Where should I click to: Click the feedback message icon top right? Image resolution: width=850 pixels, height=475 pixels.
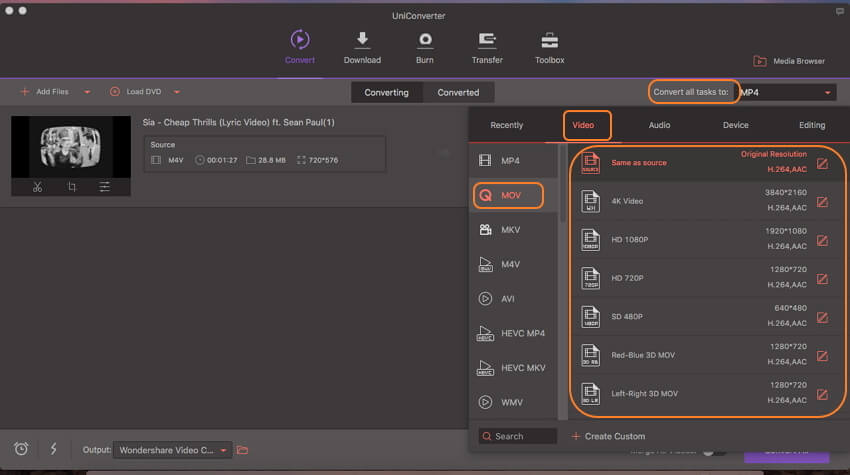point(840,11)
